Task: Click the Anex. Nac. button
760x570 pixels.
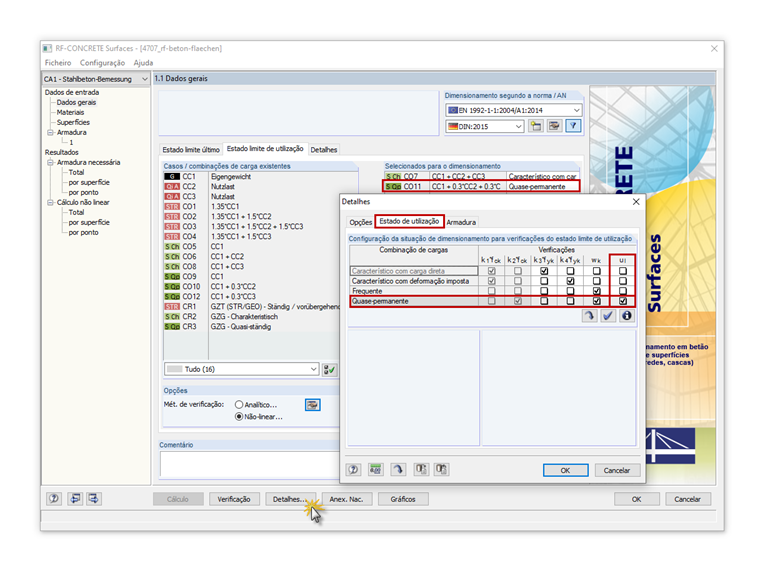Action: point(346,499)
